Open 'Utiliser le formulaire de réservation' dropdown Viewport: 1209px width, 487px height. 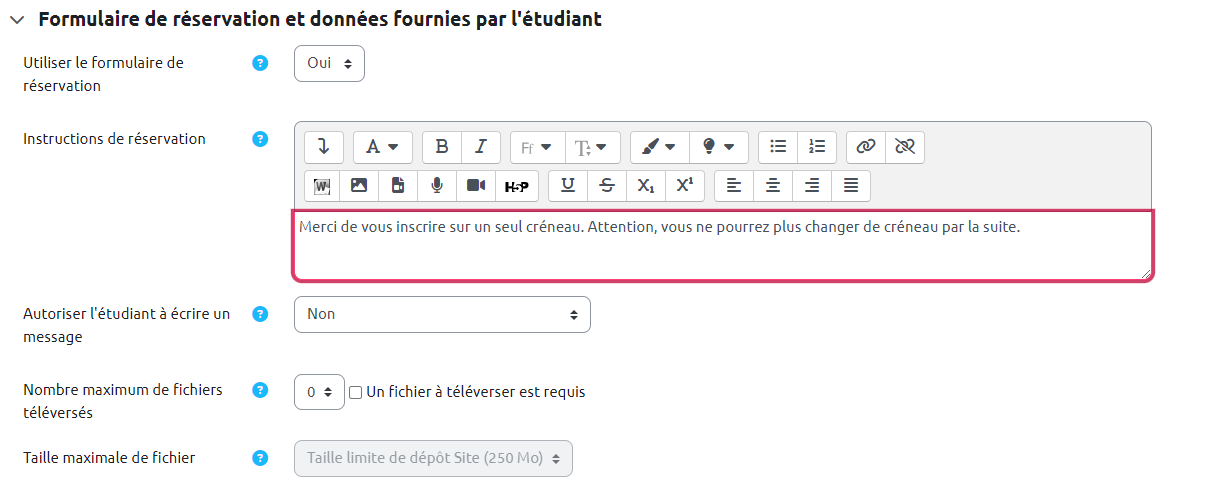point(329,63)
